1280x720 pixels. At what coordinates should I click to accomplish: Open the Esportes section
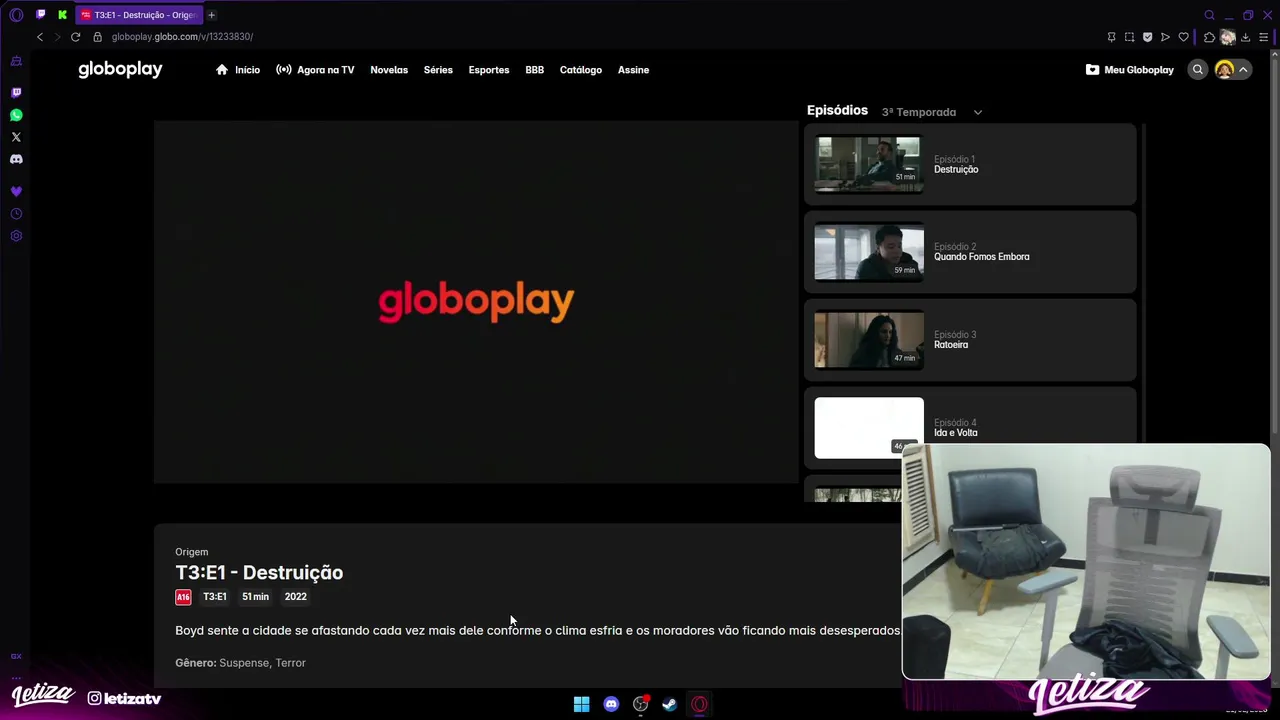(489, 70)
